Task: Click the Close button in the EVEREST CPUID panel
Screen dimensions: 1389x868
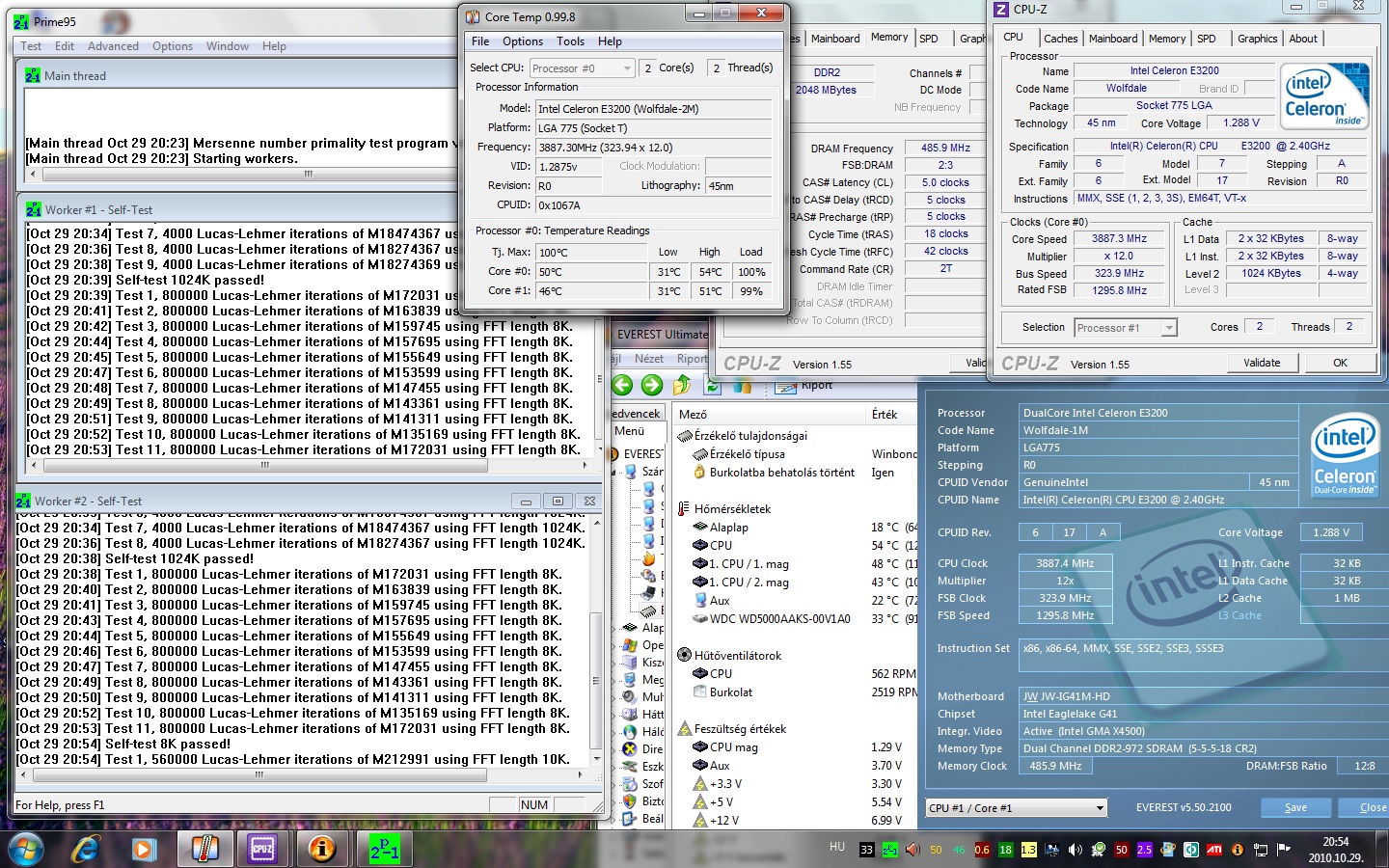Action: 1369,807
